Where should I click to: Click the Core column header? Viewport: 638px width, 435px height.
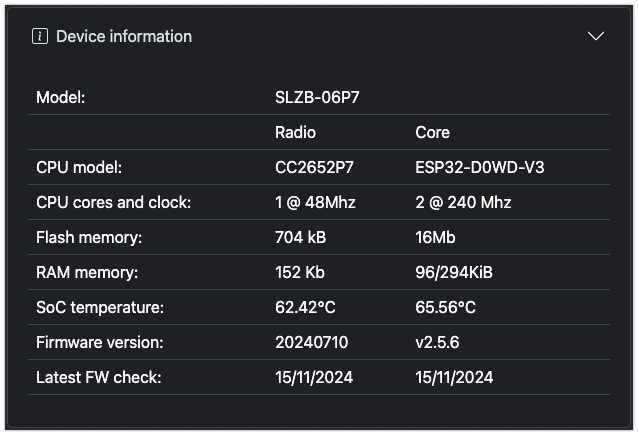(433, 132)
